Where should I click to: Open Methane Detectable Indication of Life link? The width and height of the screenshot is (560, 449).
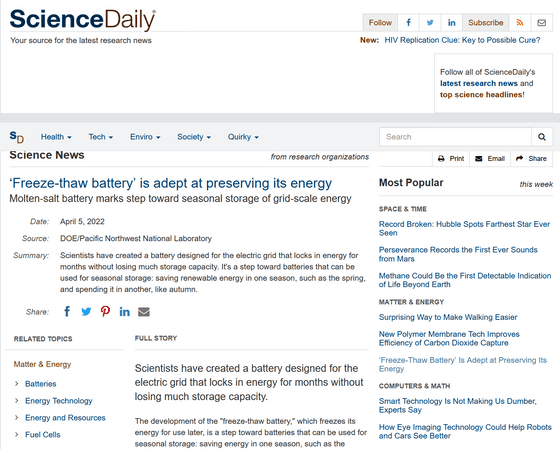(465, 280)
